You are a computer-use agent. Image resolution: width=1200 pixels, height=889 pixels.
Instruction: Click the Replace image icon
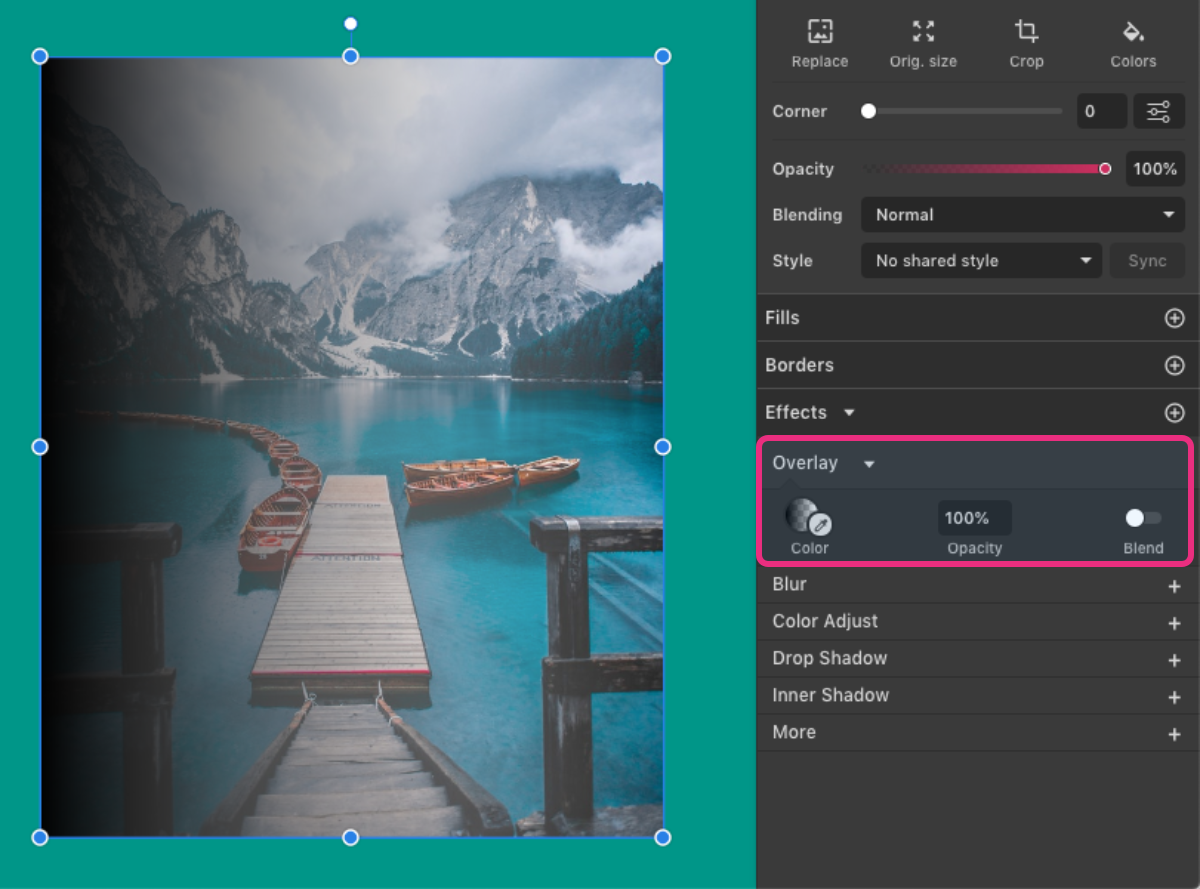(x=819, y=32)
